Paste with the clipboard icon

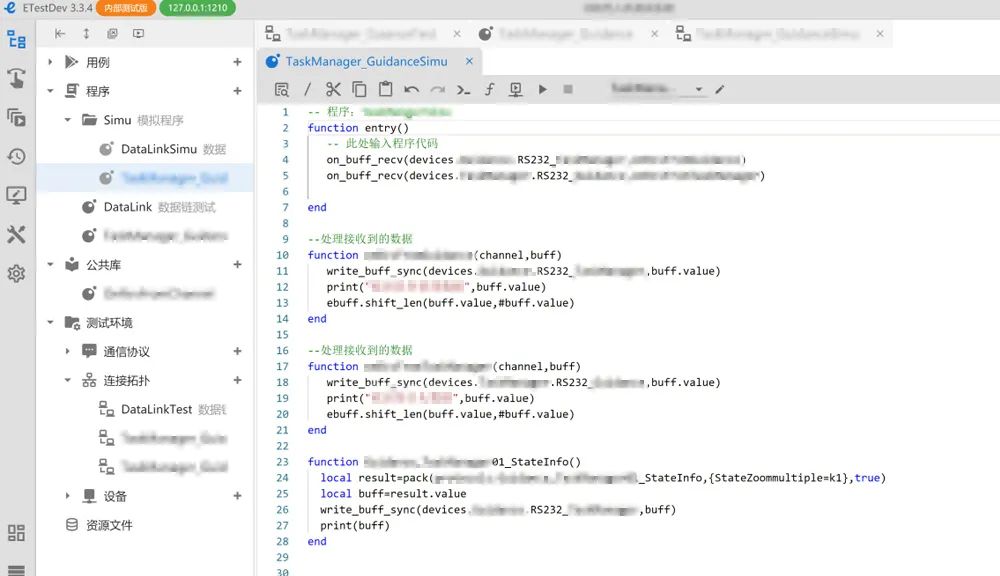385,89
